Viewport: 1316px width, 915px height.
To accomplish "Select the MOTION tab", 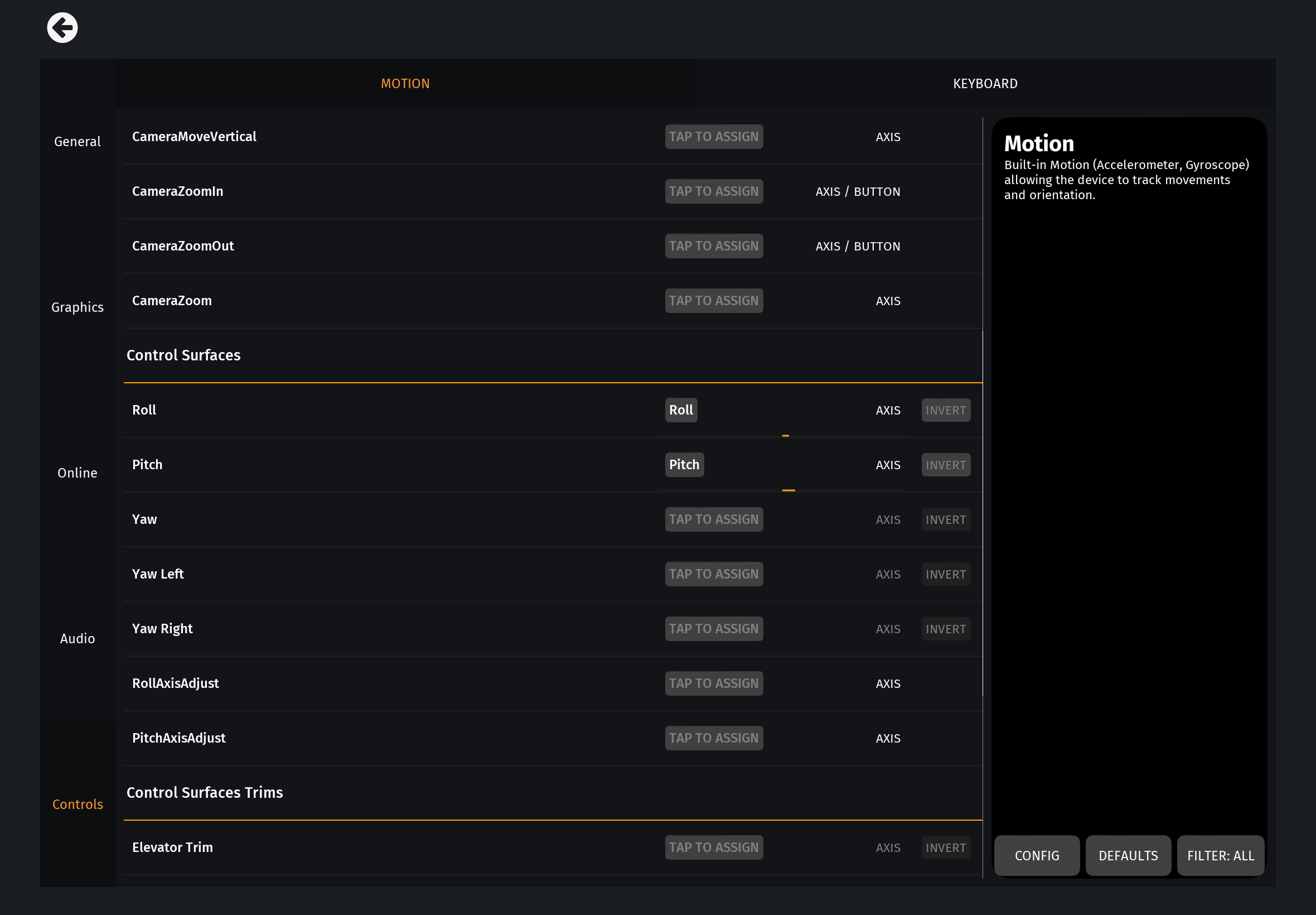I will (x=405, y=84).
